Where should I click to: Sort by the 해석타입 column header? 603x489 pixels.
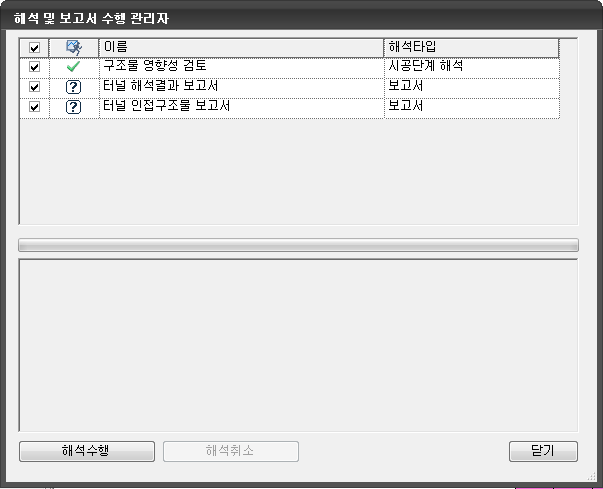point(471,48)
